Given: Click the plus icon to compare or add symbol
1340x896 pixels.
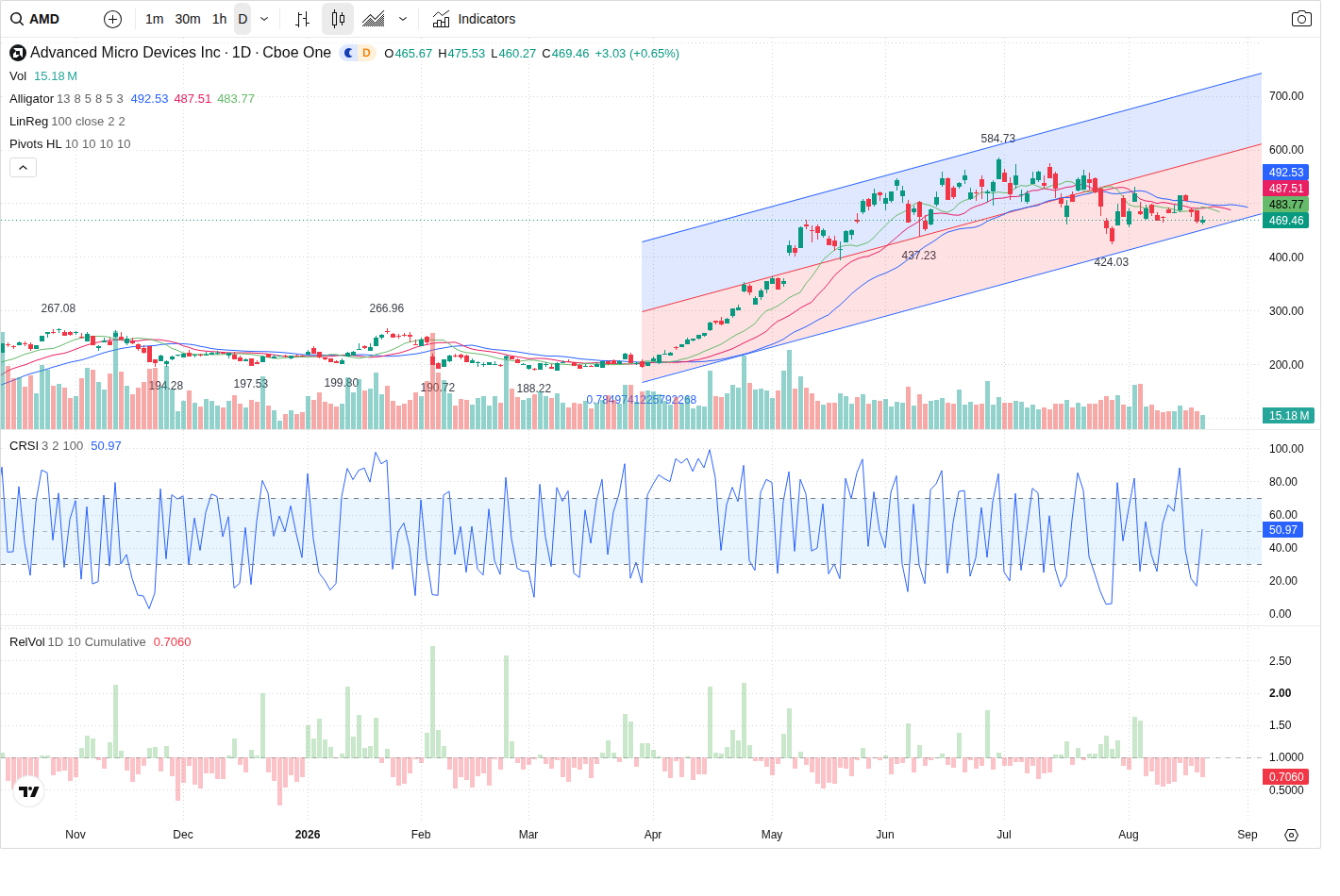Looking at the screenshot, I should [112, 19].
